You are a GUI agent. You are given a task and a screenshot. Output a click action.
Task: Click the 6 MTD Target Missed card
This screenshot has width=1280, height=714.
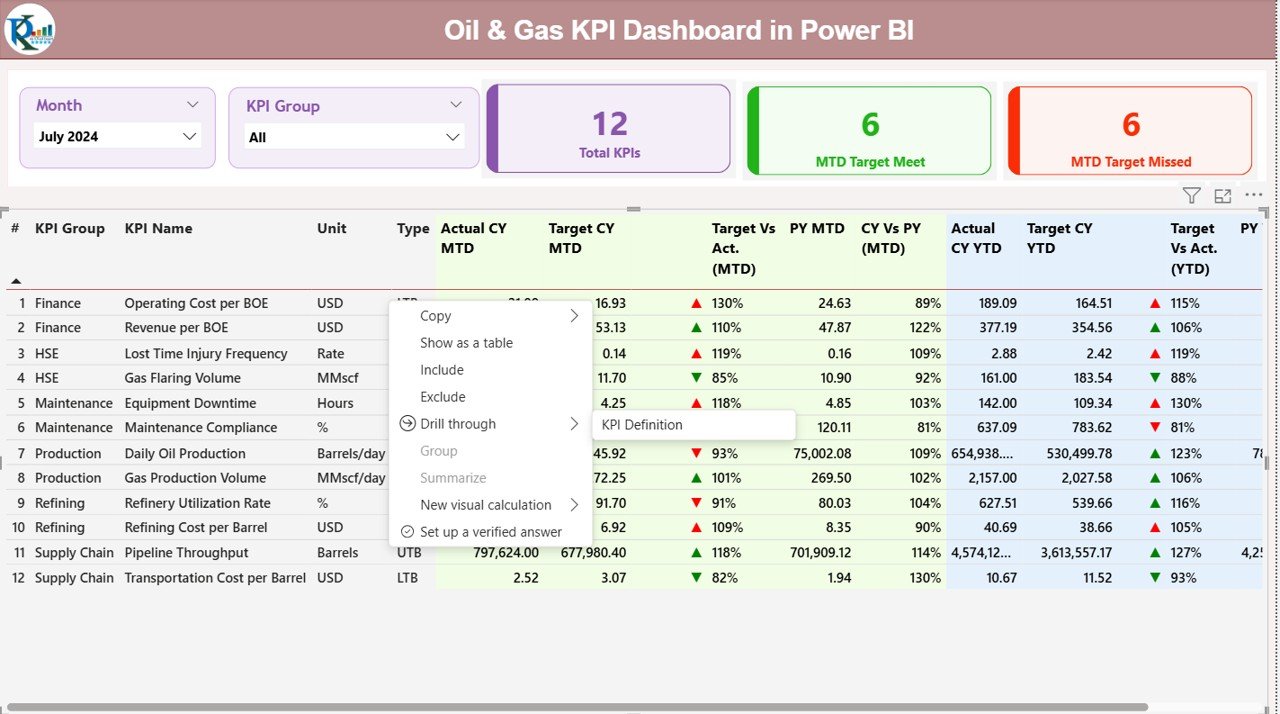[x=1129, y=129]
